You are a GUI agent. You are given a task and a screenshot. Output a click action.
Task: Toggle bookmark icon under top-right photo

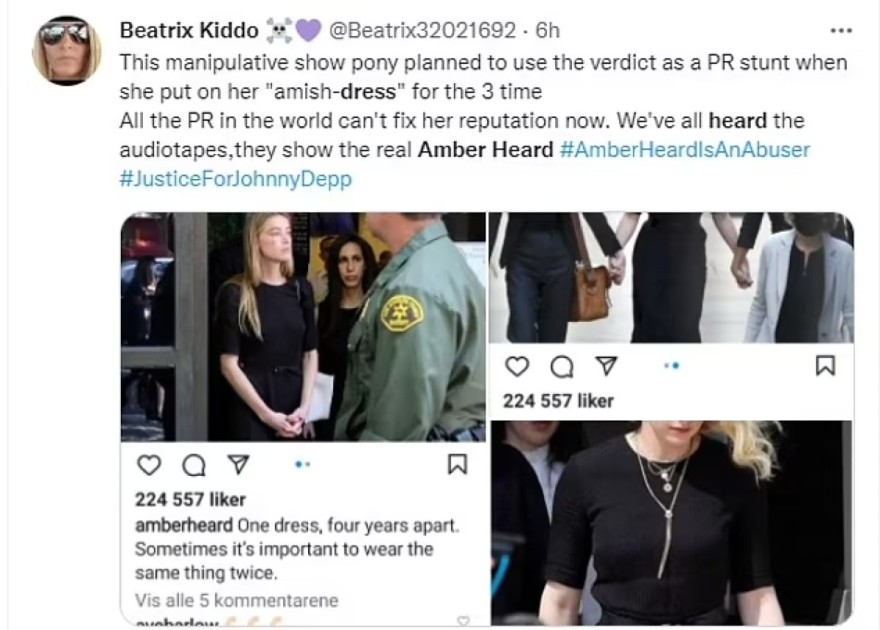(825, 366)
